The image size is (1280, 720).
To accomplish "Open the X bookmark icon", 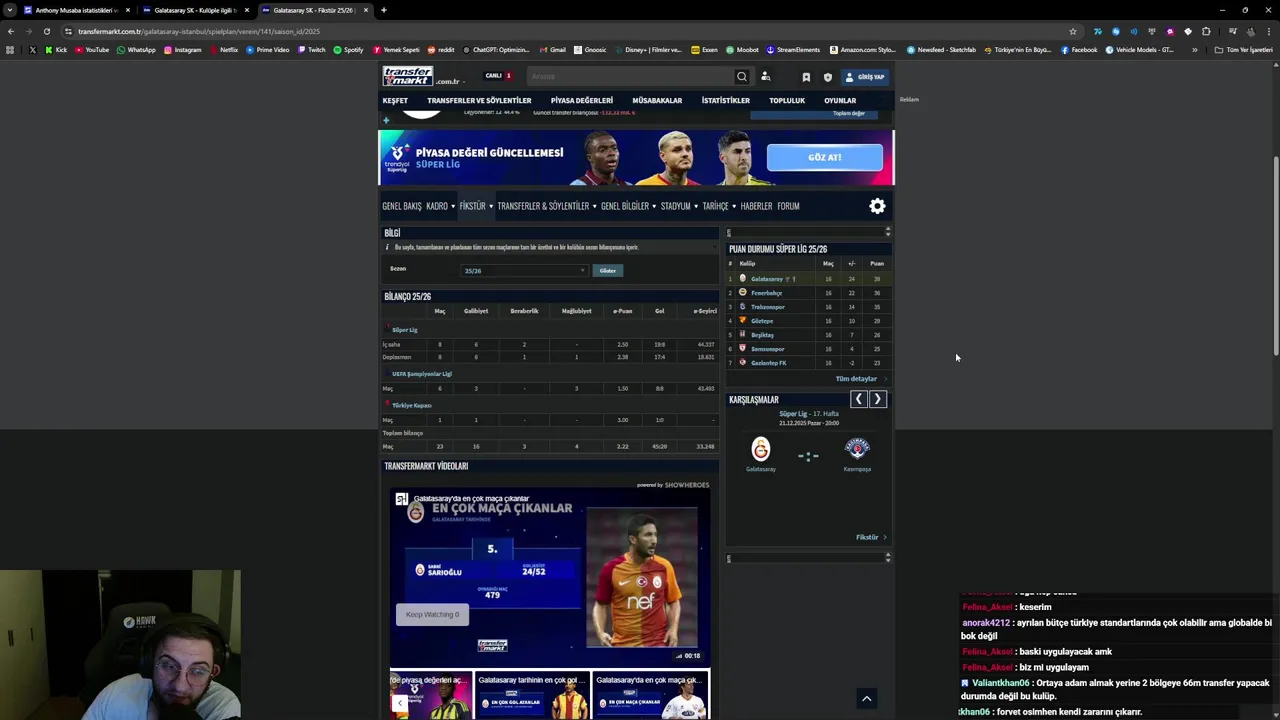I will [x=32, y=50].
